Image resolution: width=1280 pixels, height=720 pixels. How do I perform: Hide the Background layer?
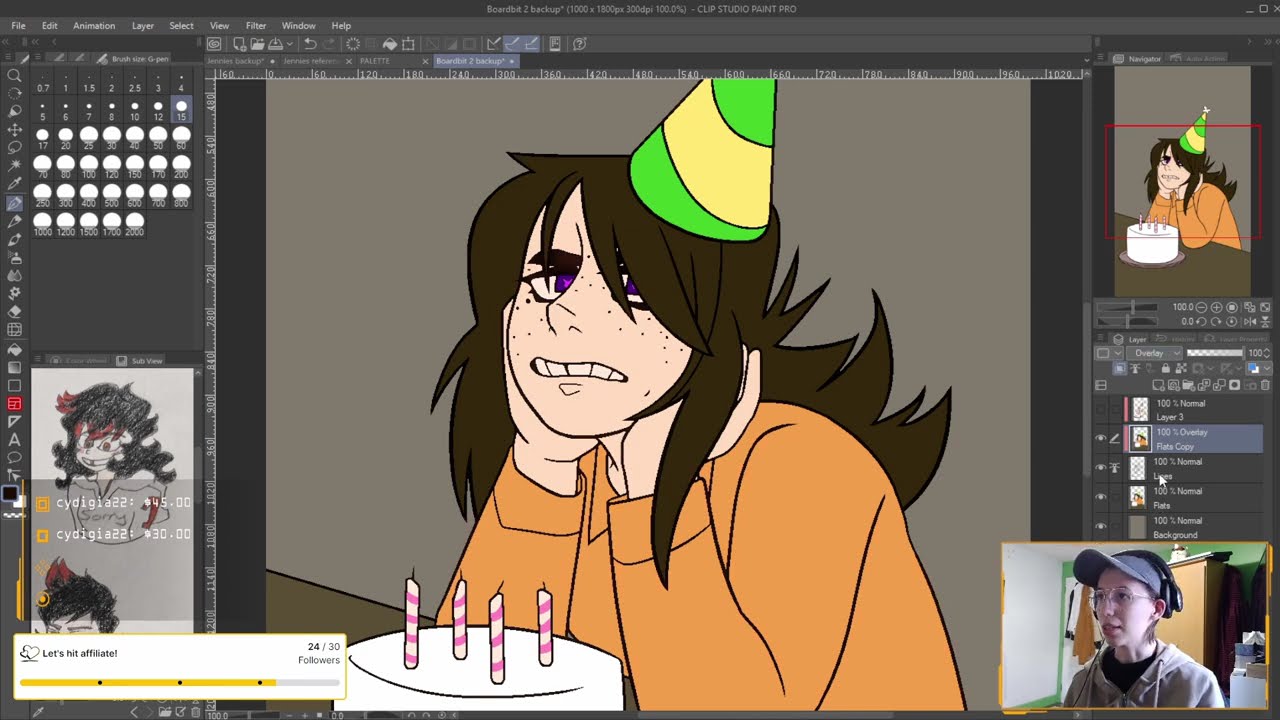click(x=1101, y=527)
